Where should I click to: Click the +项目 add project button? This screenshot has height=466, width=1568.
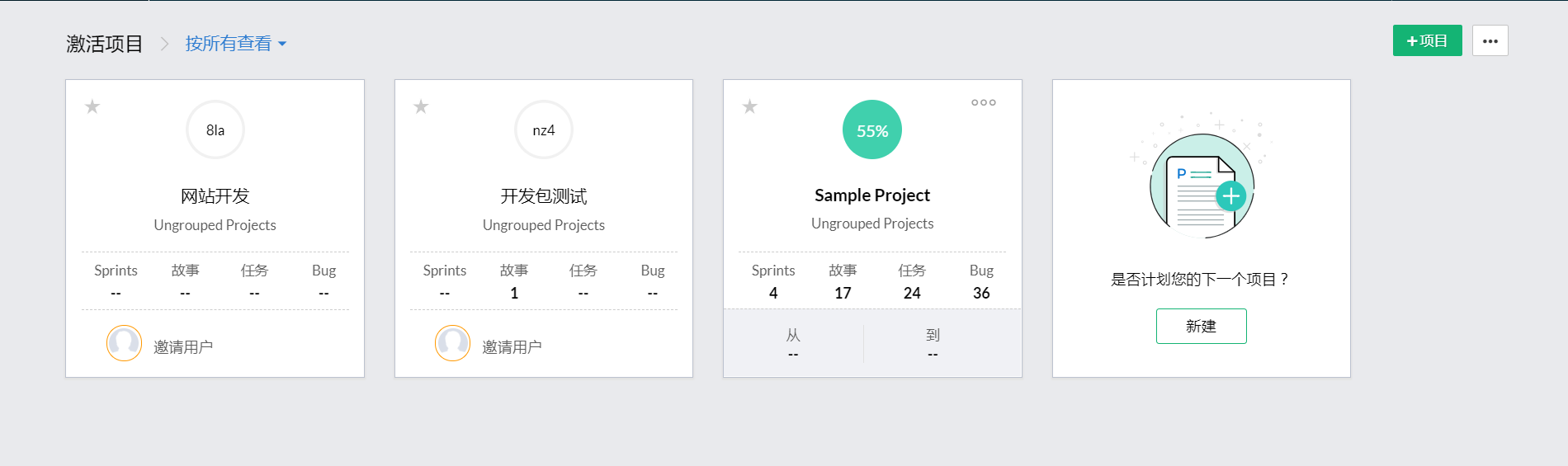tap(1427, 40)
